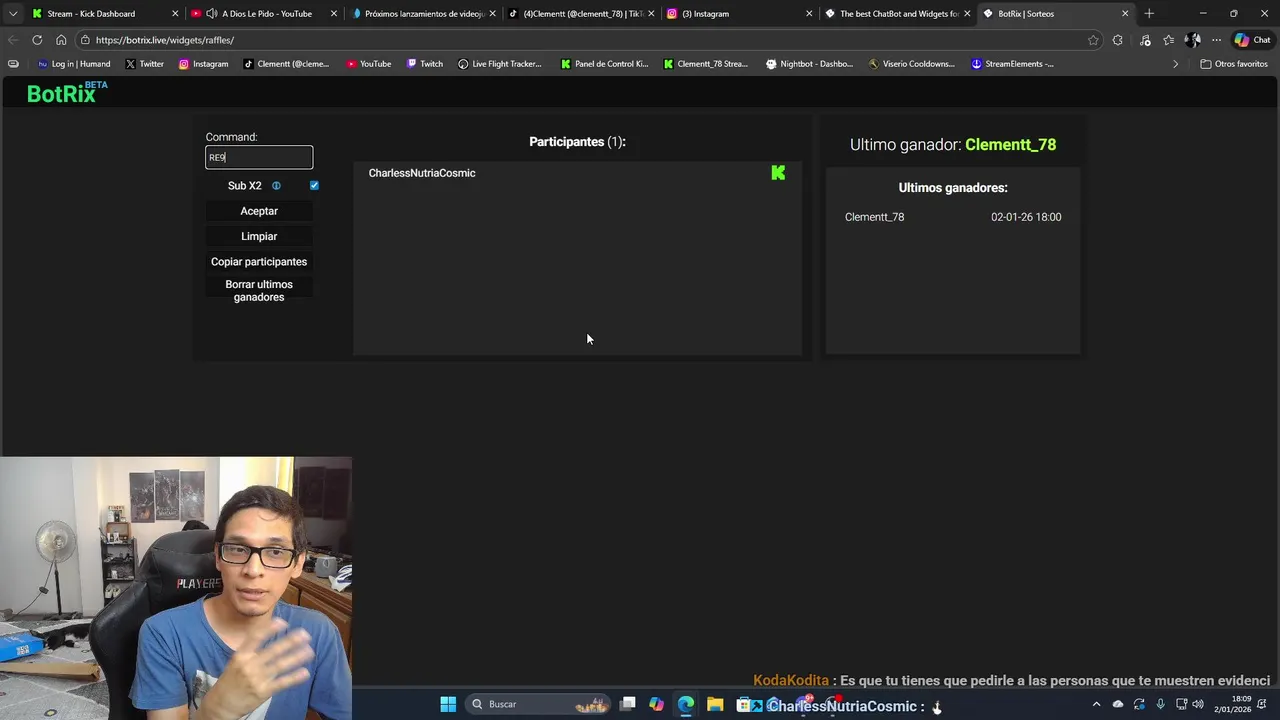Expand the hidden bookmarks chevron
The width and height of the screenshot is (1280, 720).
pyautogui.click(x=1175, y=64)
